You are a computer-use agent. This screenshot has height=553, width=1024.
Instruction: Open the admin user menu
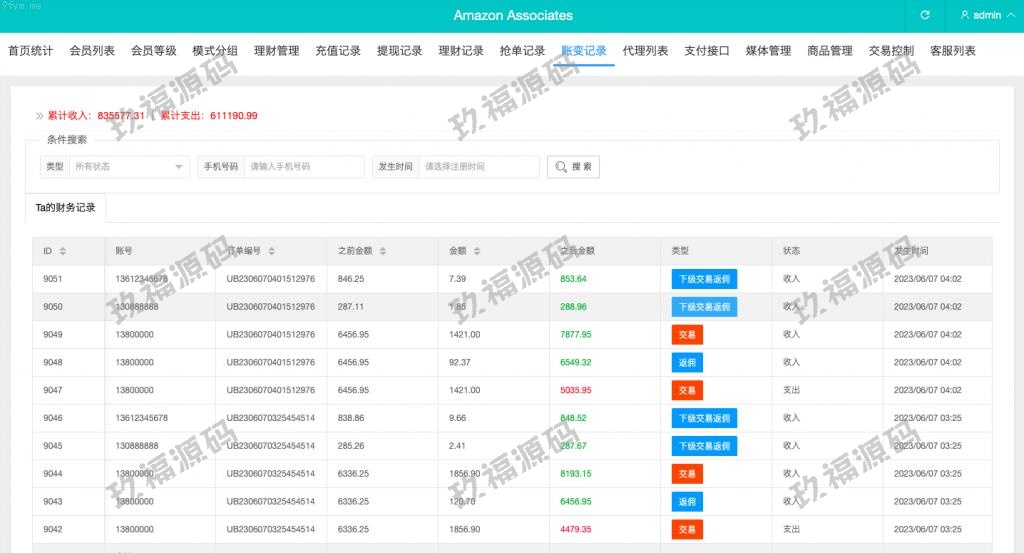point(980,16)
